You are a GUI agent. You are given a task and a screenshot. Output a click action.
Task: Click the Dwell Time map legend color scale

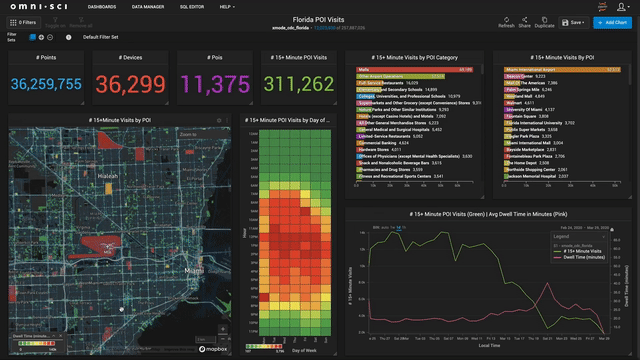[37, 344]
